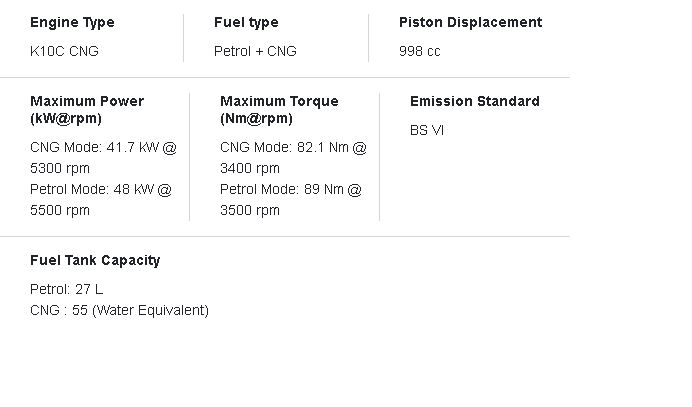The image size is (692, 407).
Task: Click the Engine Type heading
Action: tap(72, 22)
